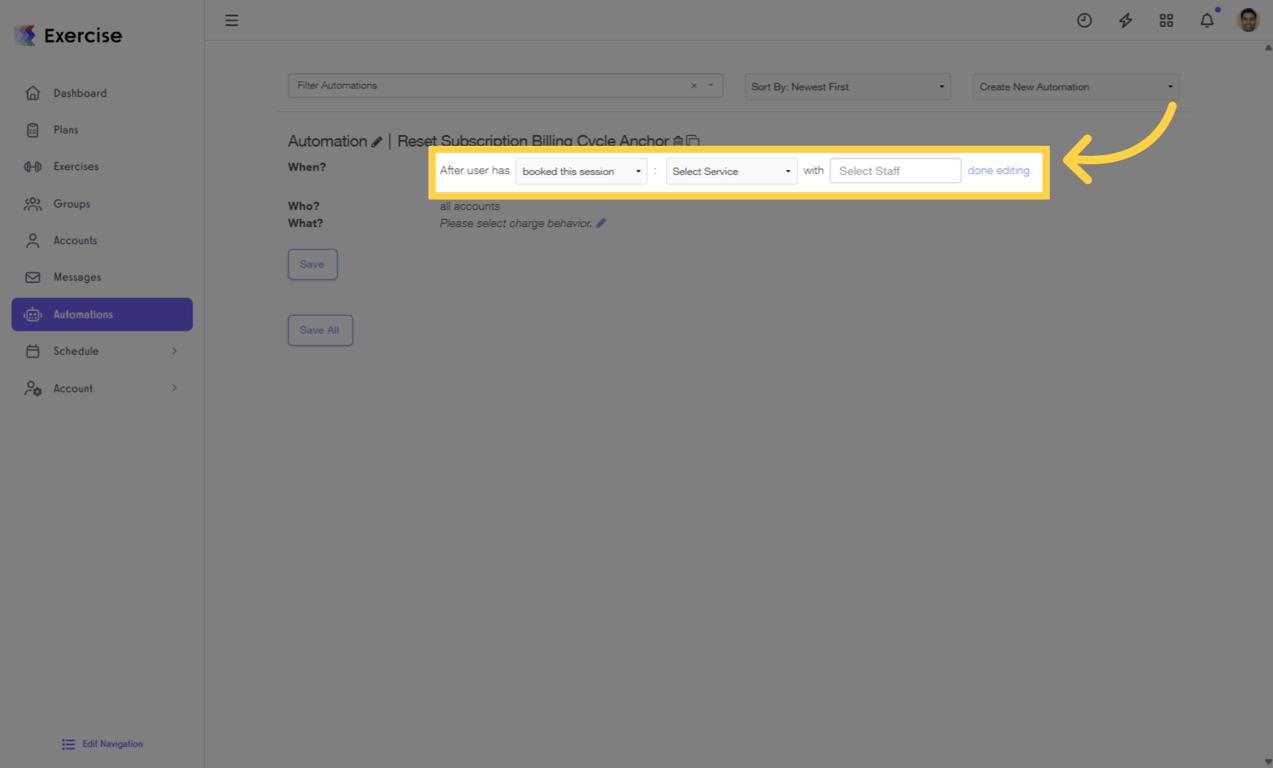Open the notifications bell icon

point(1207,20)
